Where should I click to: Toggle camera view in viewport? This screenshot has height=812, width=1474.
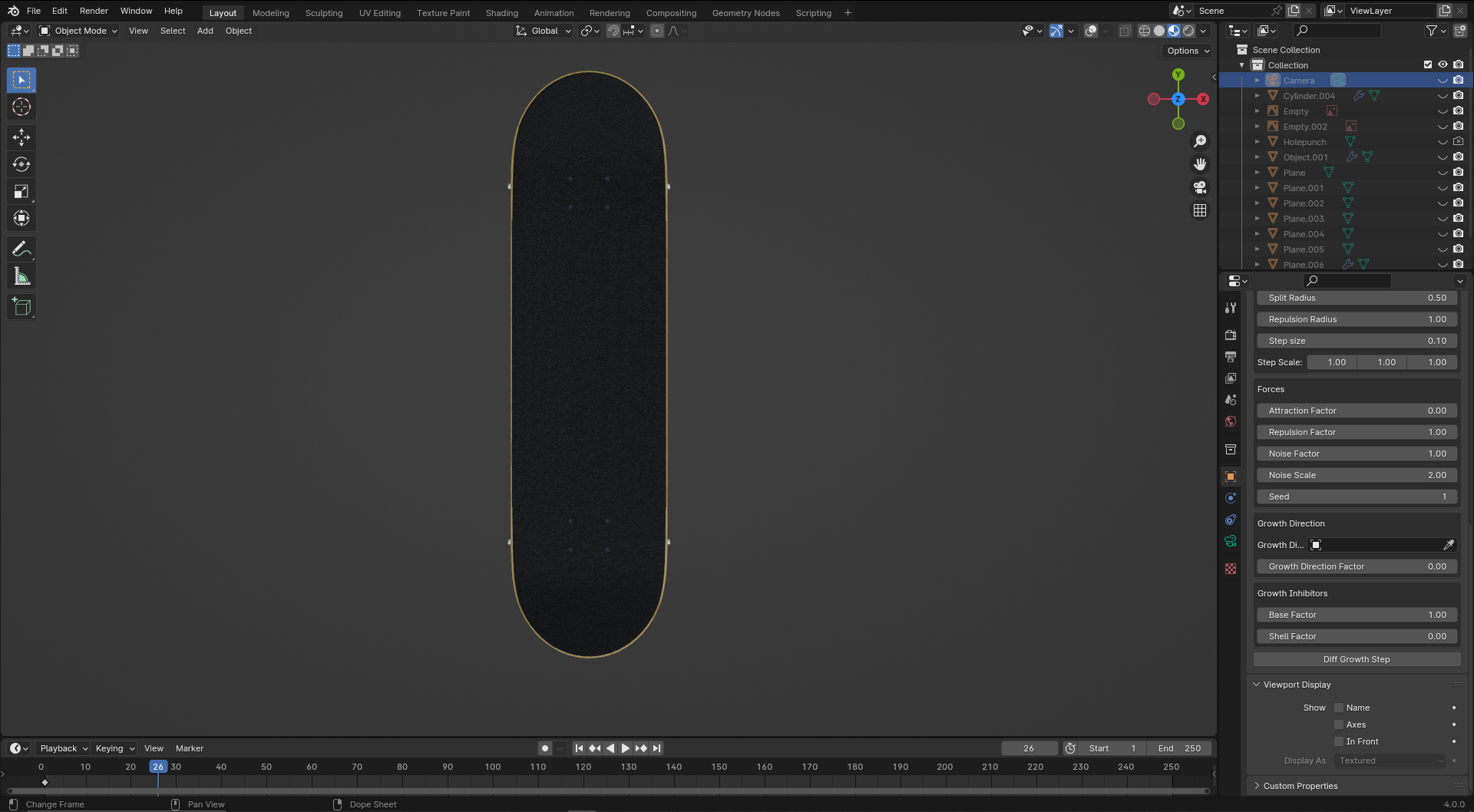point(1200,187)
